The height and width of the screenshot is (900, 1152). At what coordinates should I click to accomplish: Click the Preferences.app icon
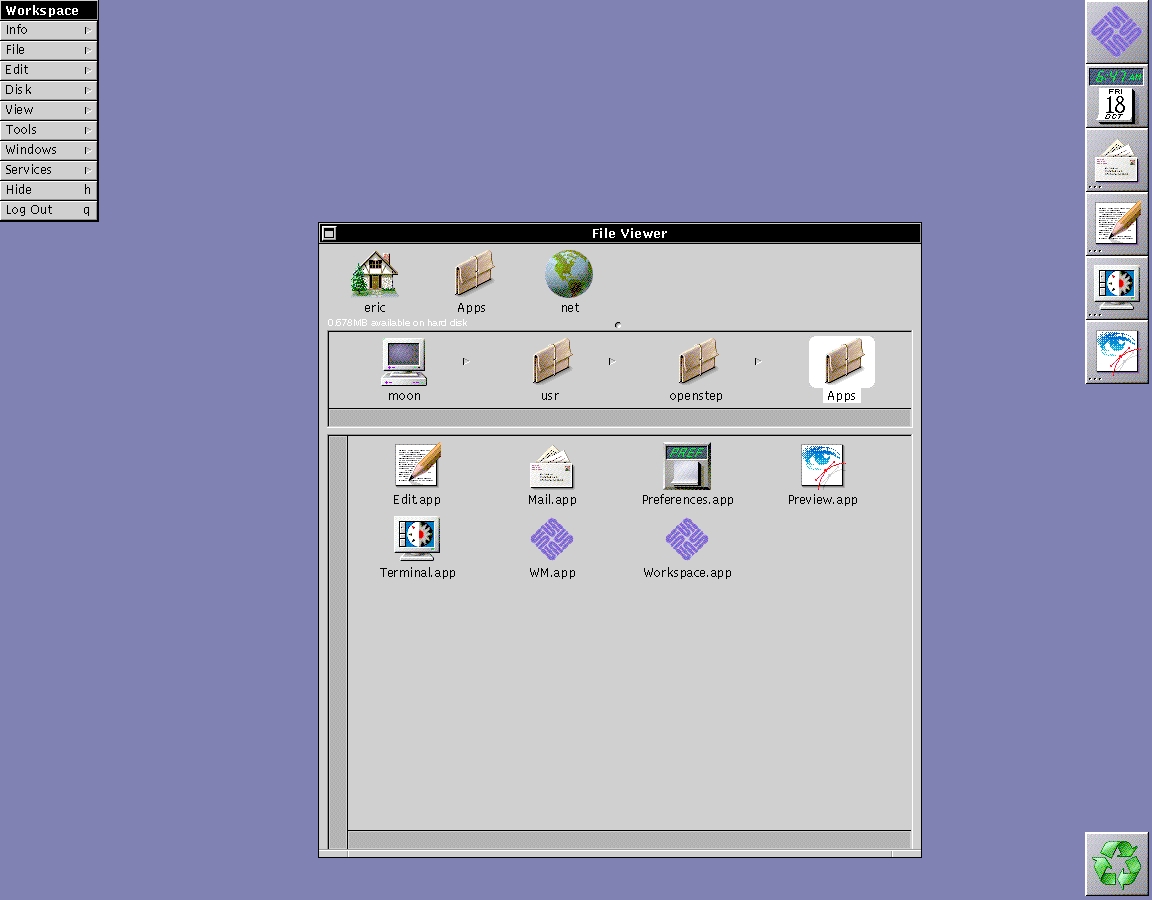point(687,466)
